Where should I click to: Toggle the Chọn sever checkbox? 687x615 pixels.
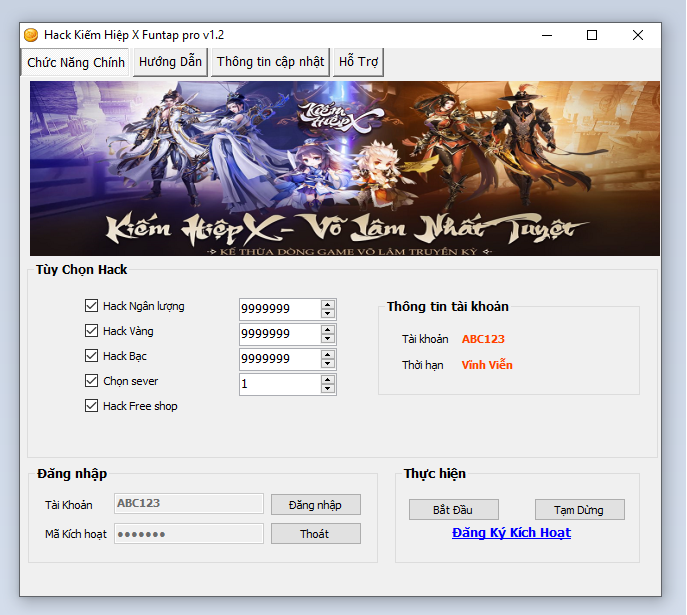[92, 381]
